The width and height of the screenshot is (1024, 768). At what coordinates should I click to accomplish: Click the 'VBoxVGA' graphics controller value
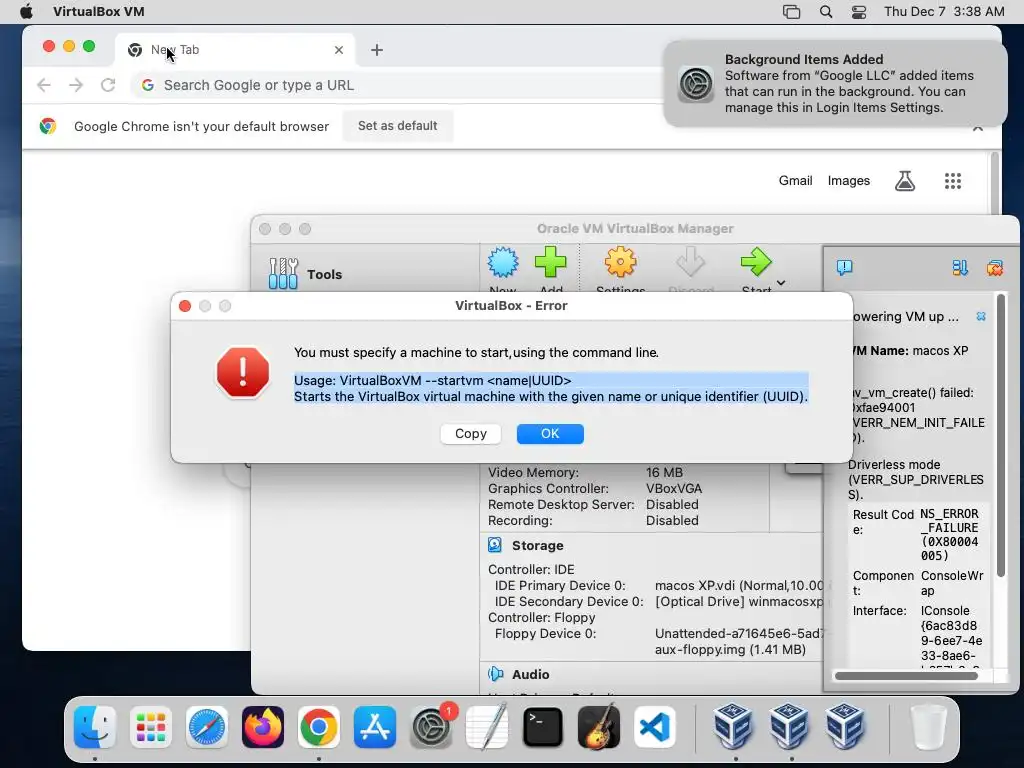click(x=674, y=488)
